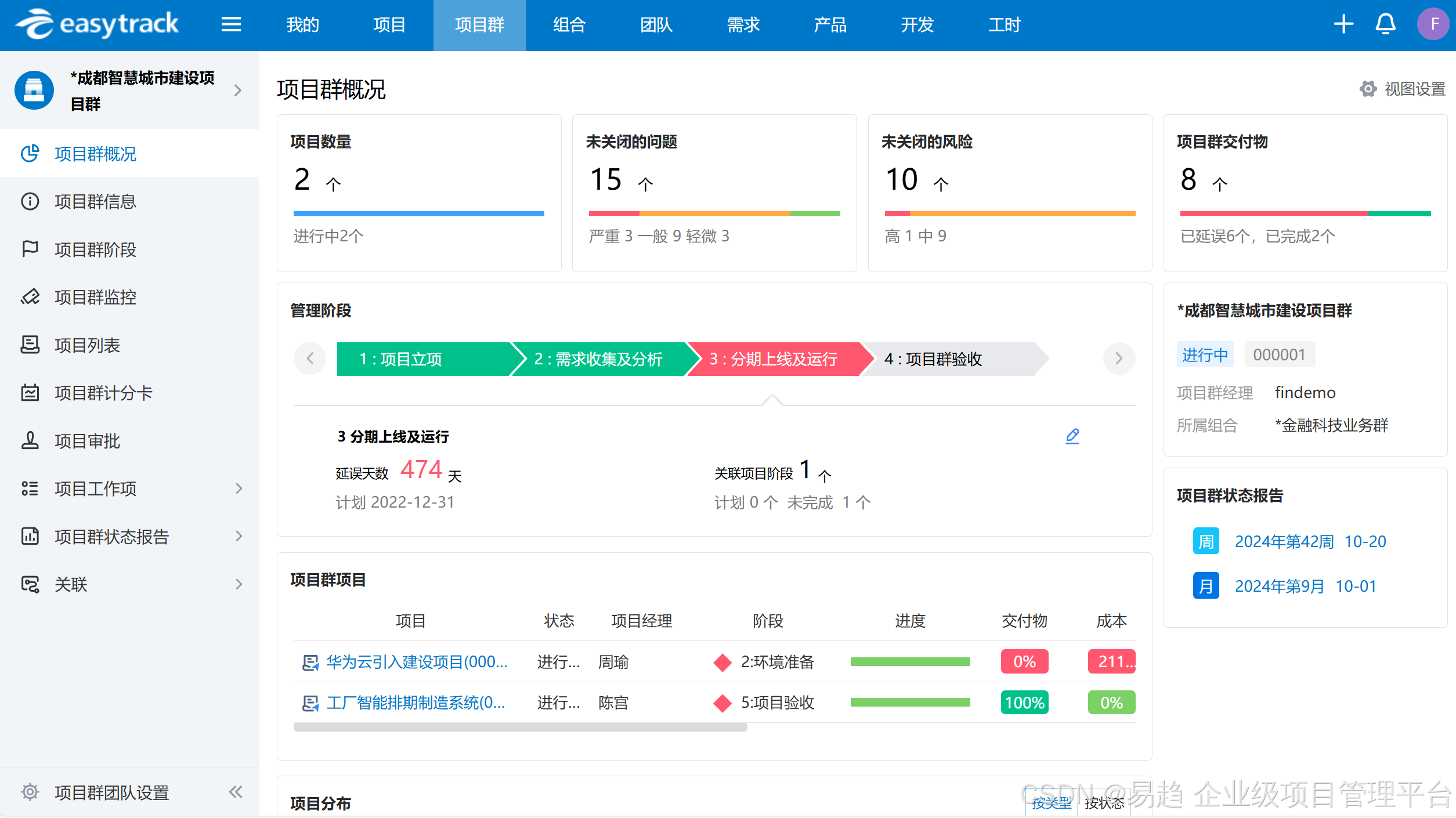1456x818 pixels.
Task: Click 项目群团队设置 gear icon
Action: pyautogui.click(x=30, y=792)
